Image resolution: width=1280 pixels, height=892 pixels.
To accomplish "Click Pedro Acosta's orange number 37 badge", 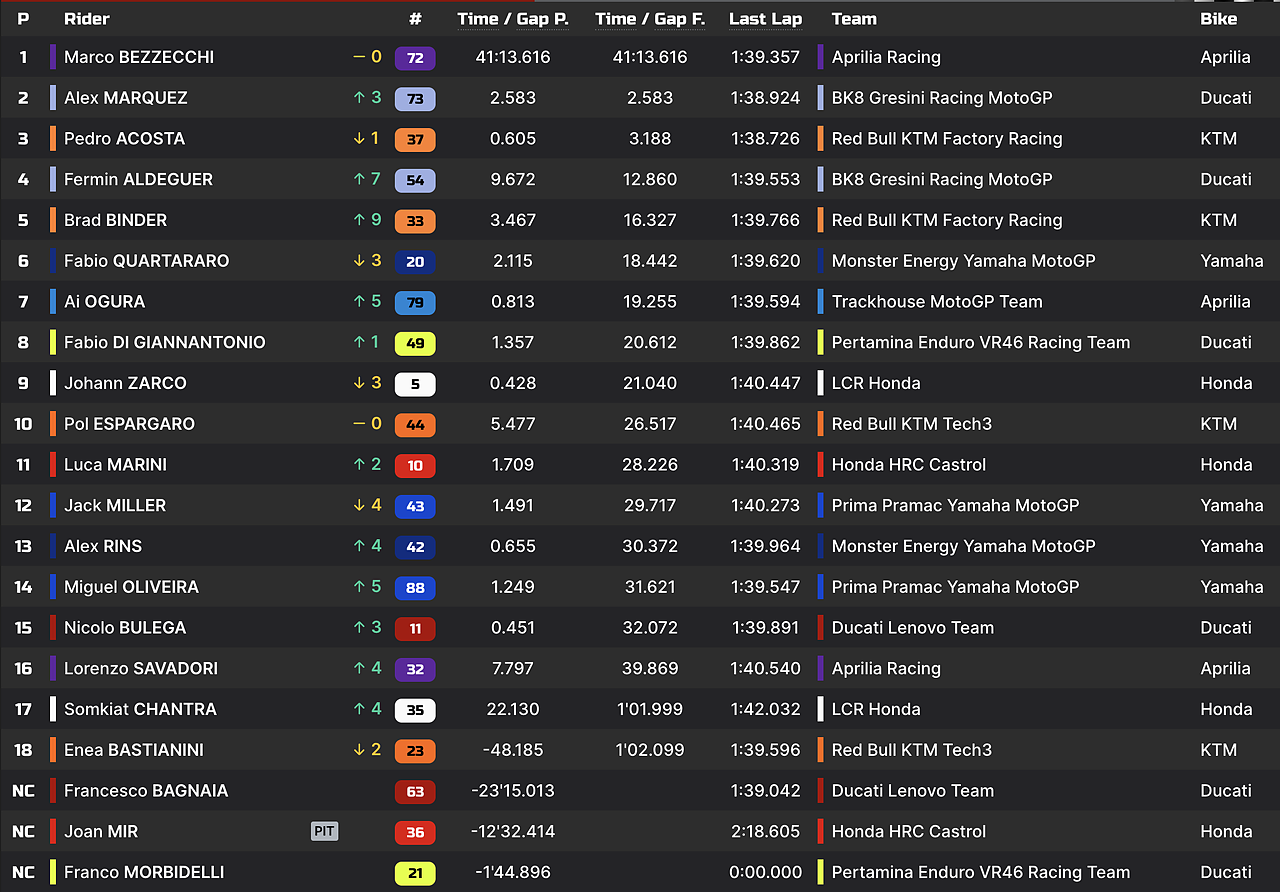I will (x=415, y=139).
